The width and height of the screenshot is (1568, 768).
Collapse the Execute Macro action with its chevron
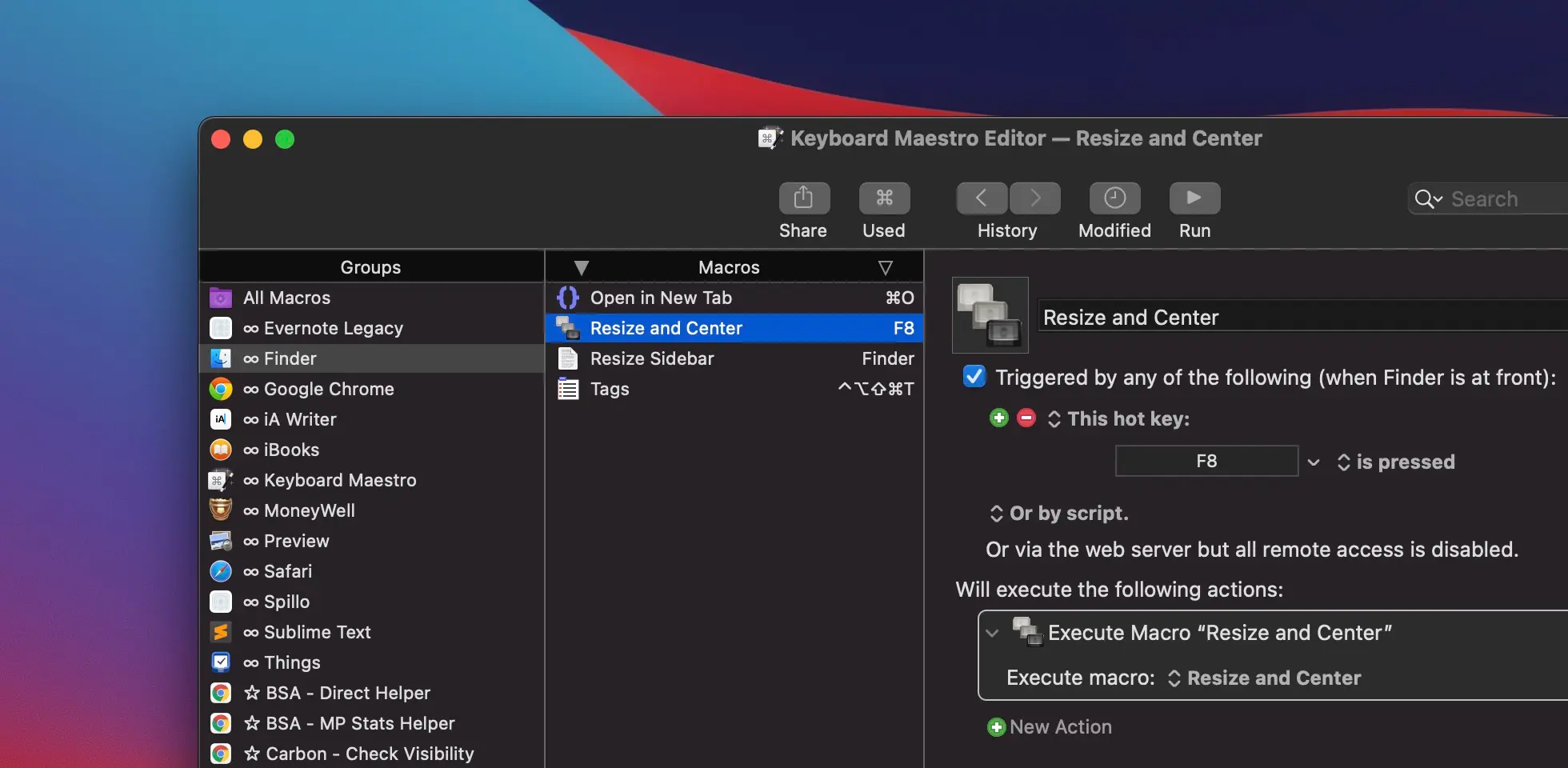(992, 633)
